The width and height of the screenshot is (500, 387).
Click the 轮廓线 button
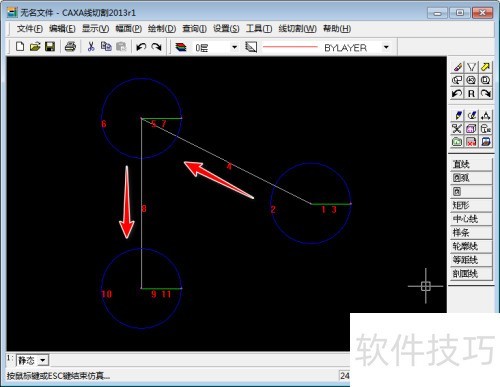click(x=471, y=246)
